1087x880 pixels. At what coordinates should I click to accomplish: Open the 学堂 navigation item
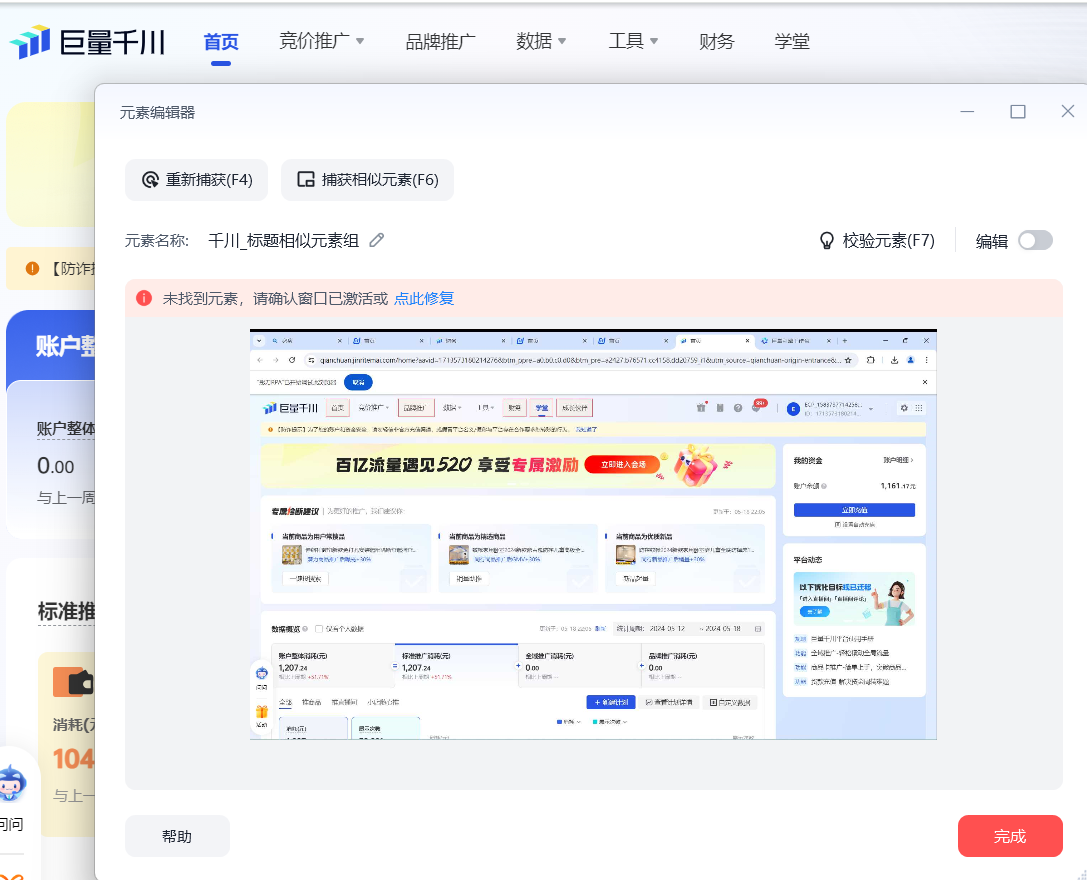tap(792, 42)
